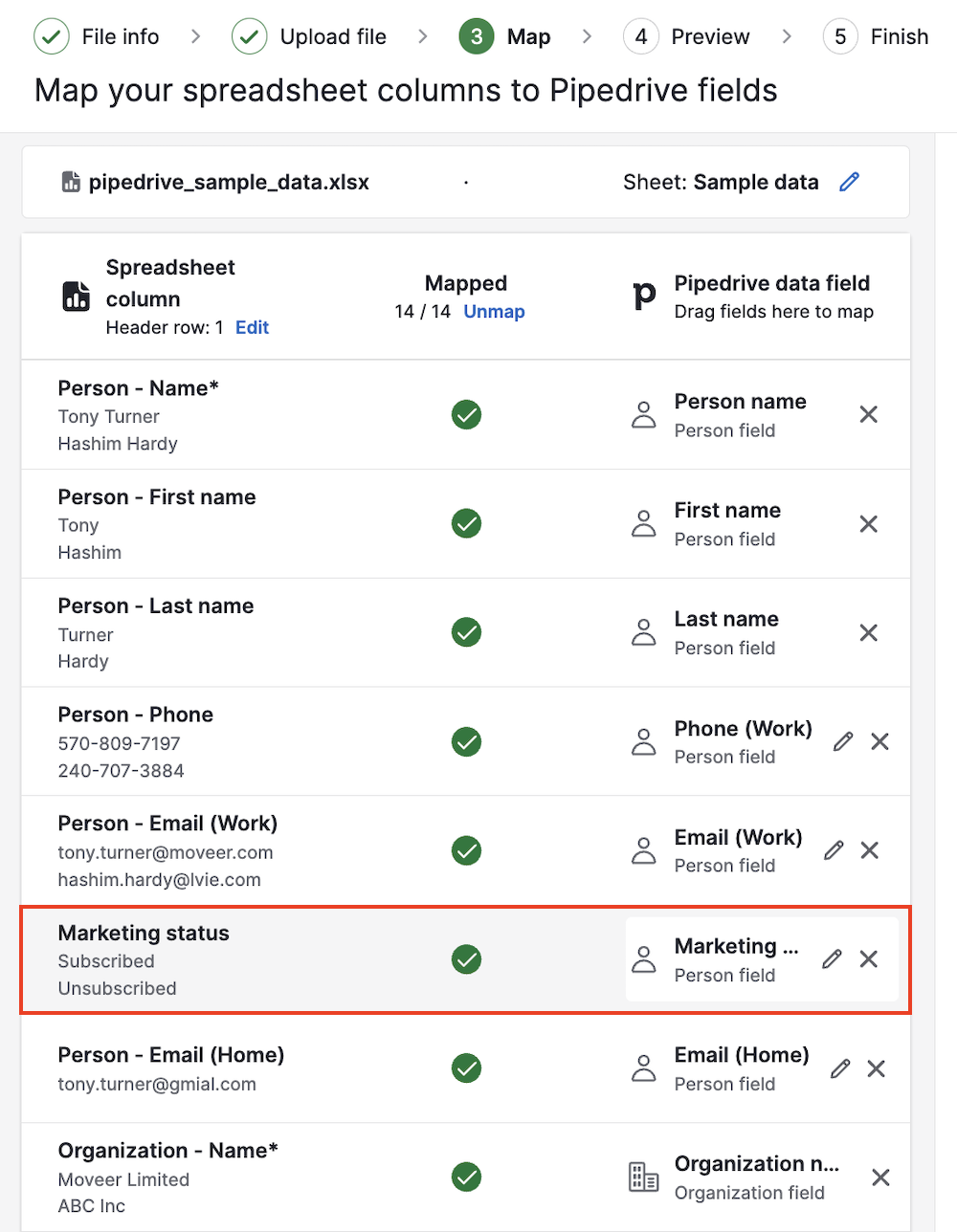This screenshot has width=957, height=1232.
Task: Select the Person name data field
Action: tap(739, 403)
